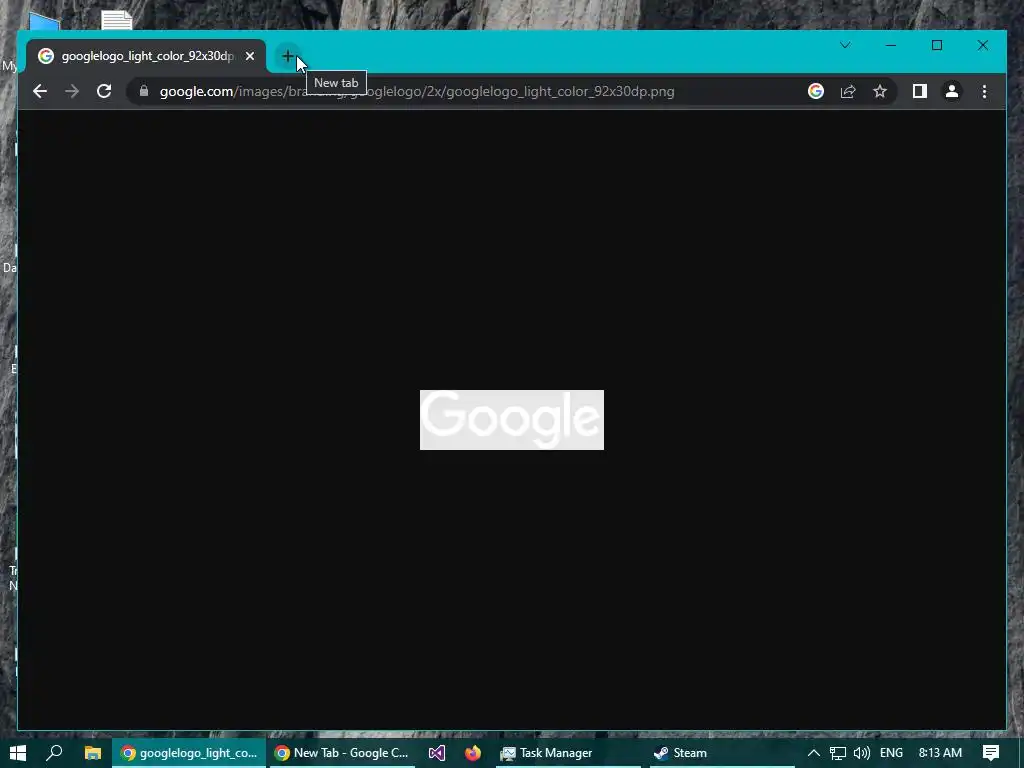Bookmark this tab with star icon
Screen dimensions: 1024x768
tap(880, 91)
